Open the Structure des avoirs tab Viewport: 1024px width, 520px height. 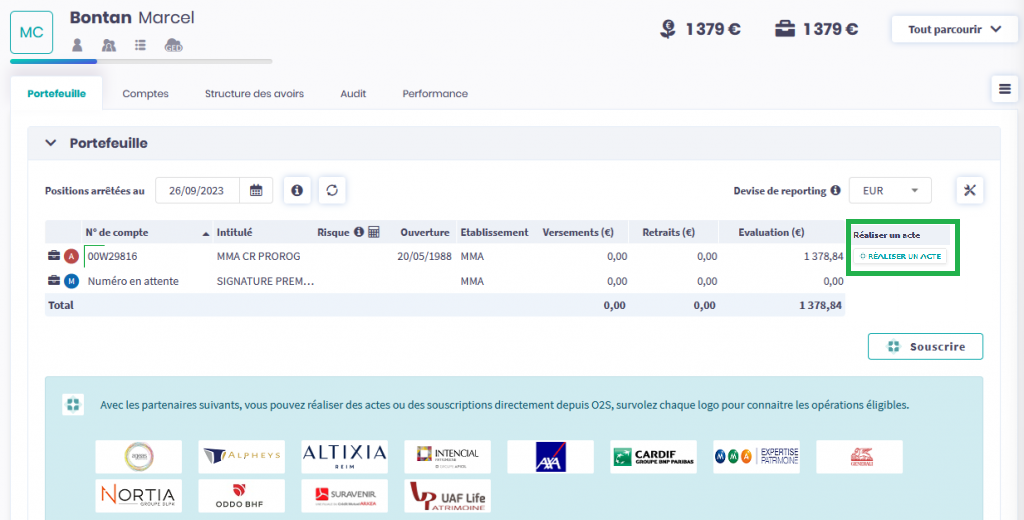point(254,94)
